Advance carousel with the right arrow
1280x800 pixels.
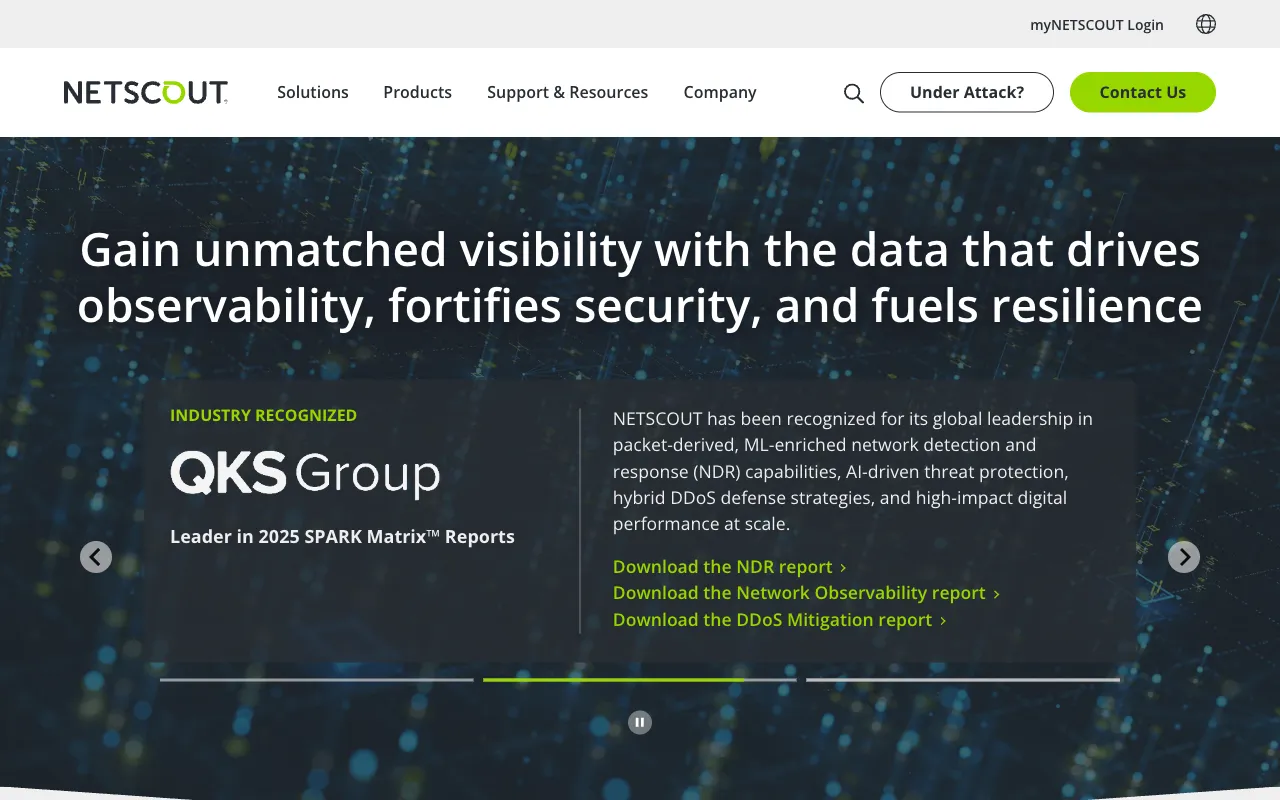(1183, 556)
